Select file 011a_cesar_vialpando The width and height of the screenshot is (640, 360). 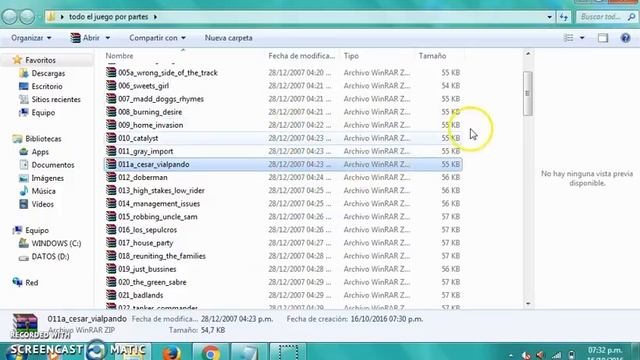pyautogui.click(x=283, y=164)
